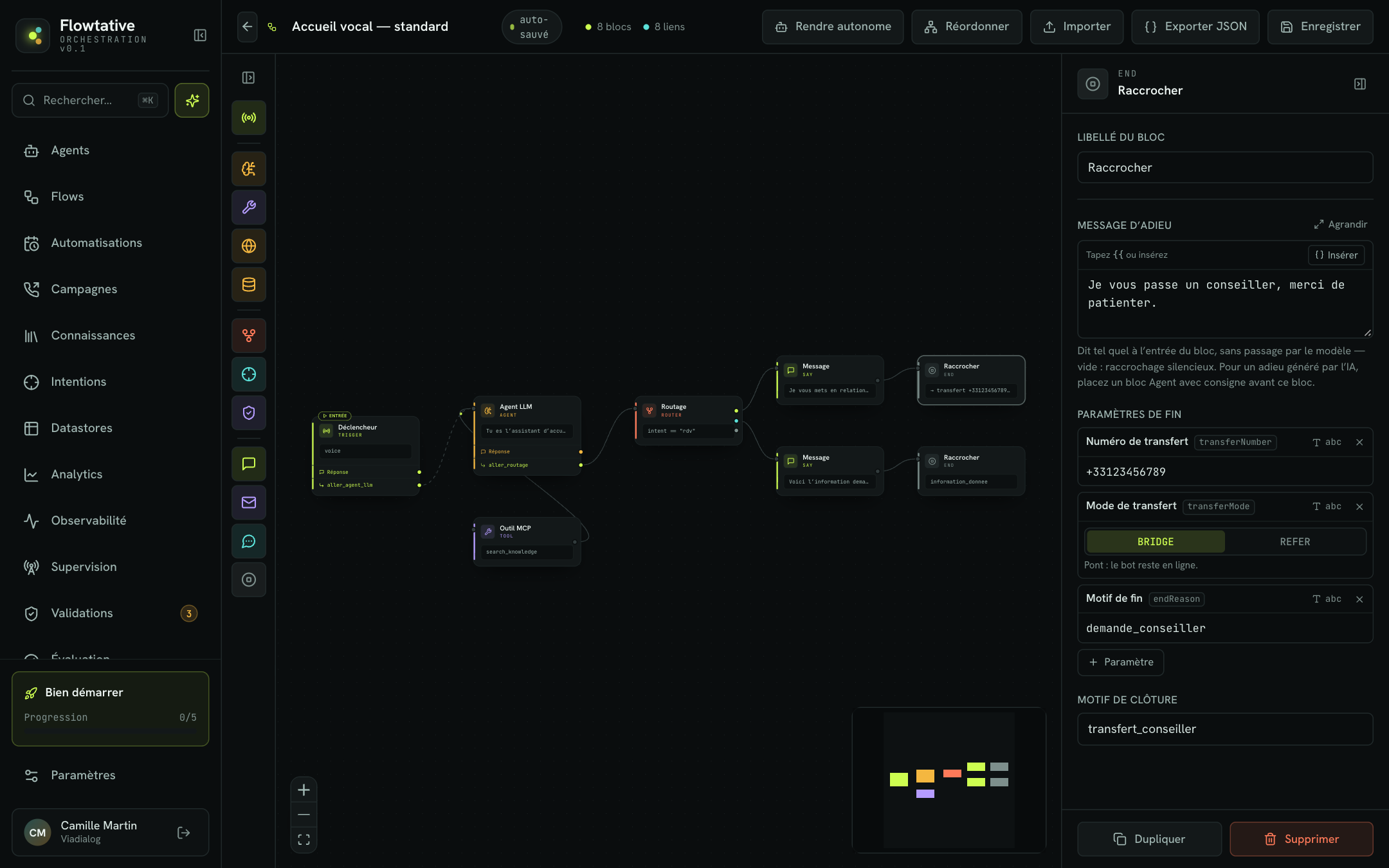
Task: Select the shield guard block in palette
Action: (x=249, y=413)
